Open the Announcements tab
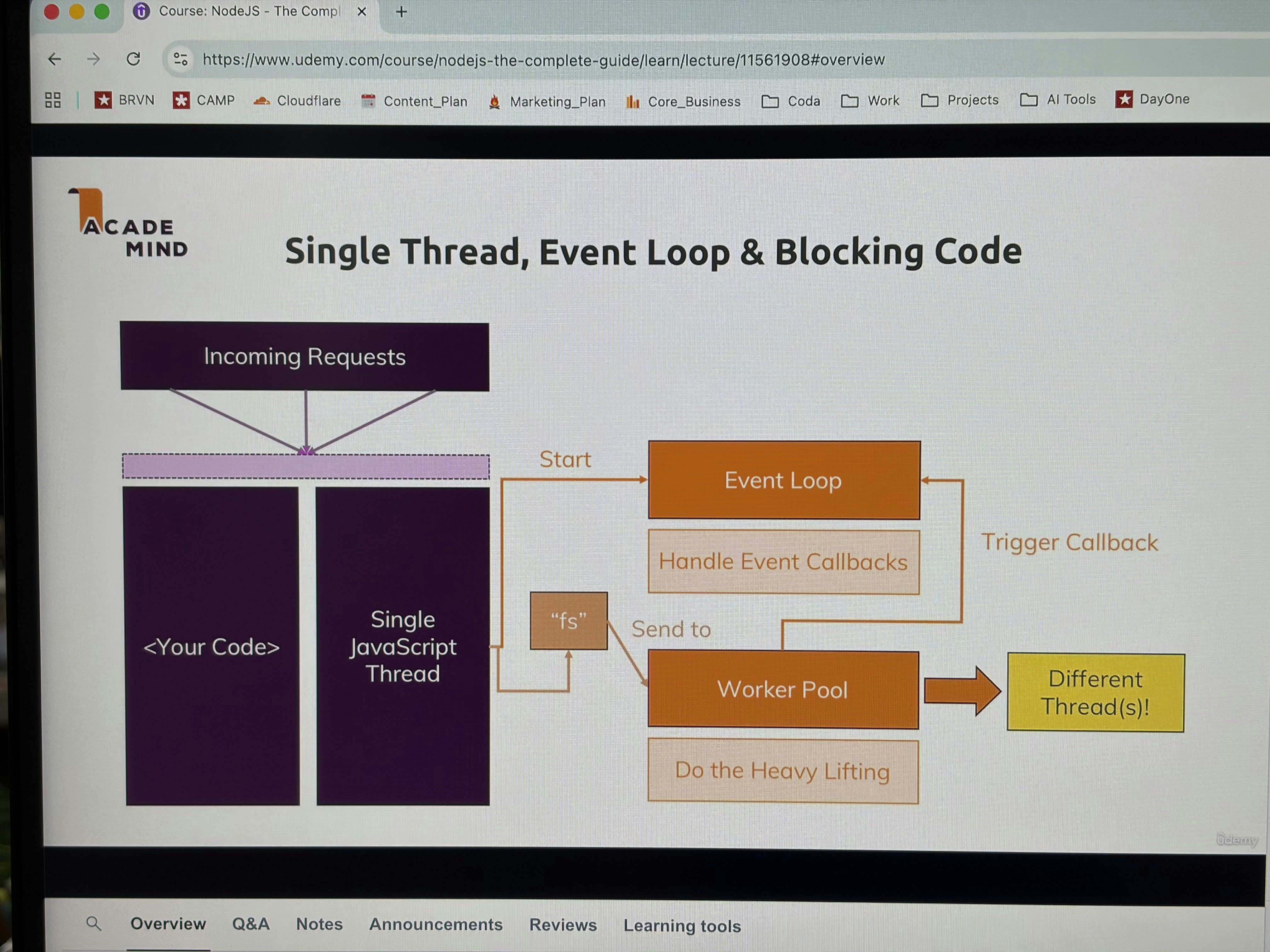Viewport: 1270px width, 952px height. click(436, 925)
